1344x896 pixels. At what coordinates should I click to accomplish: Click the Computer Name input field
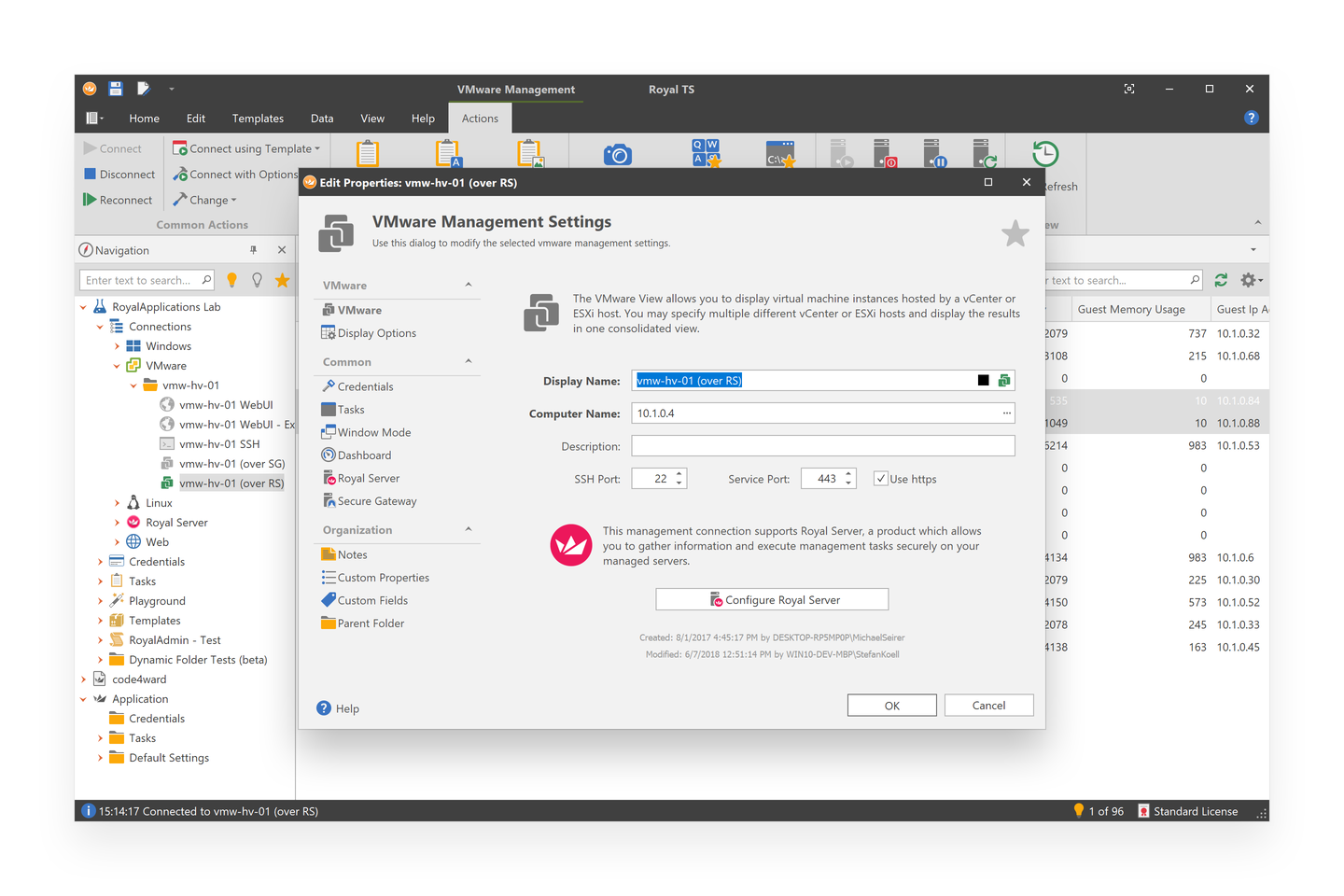812,413
